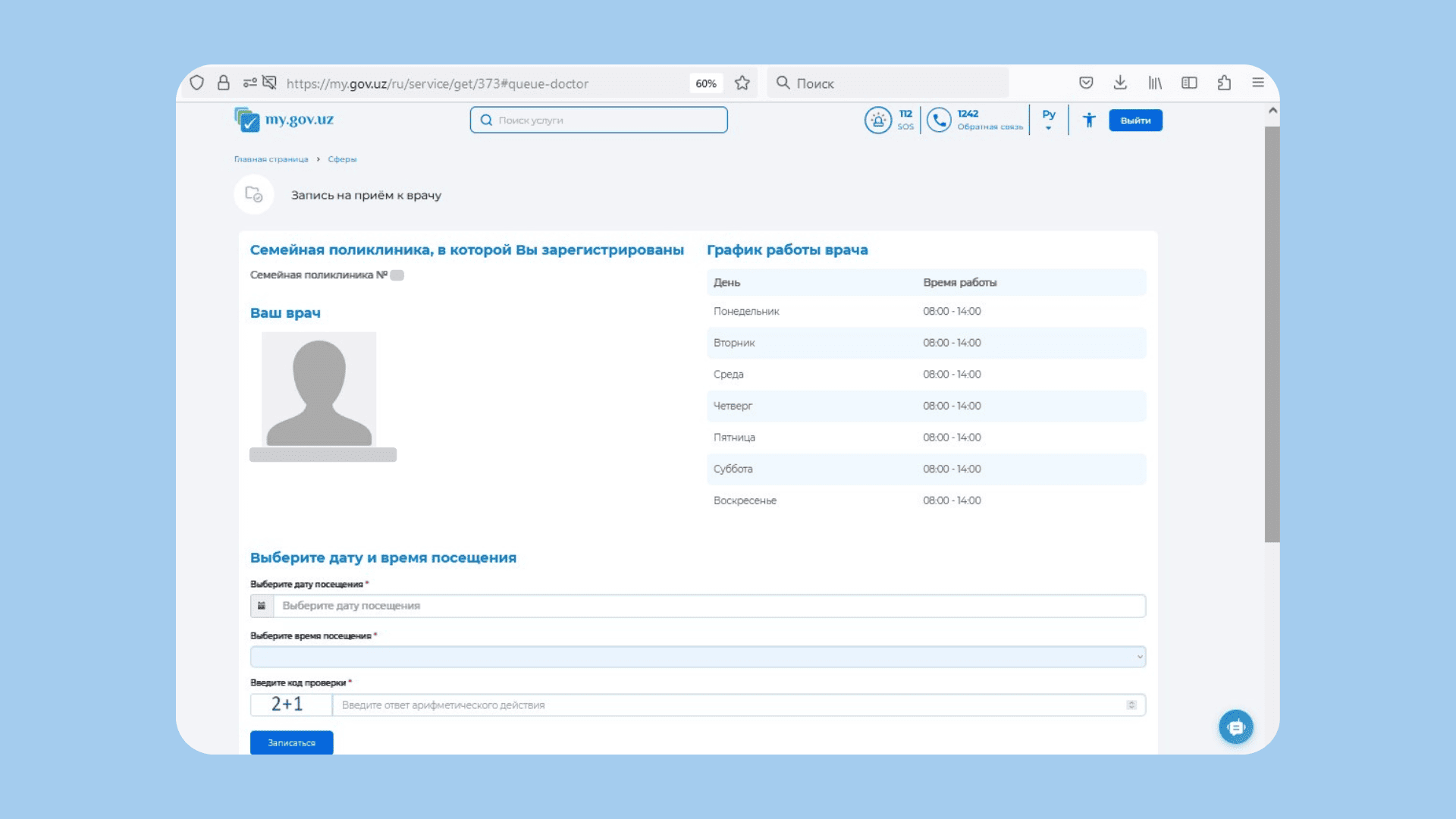Click the page vertical scrollbar
The image size is (1456, 819).
(1272, 334)
